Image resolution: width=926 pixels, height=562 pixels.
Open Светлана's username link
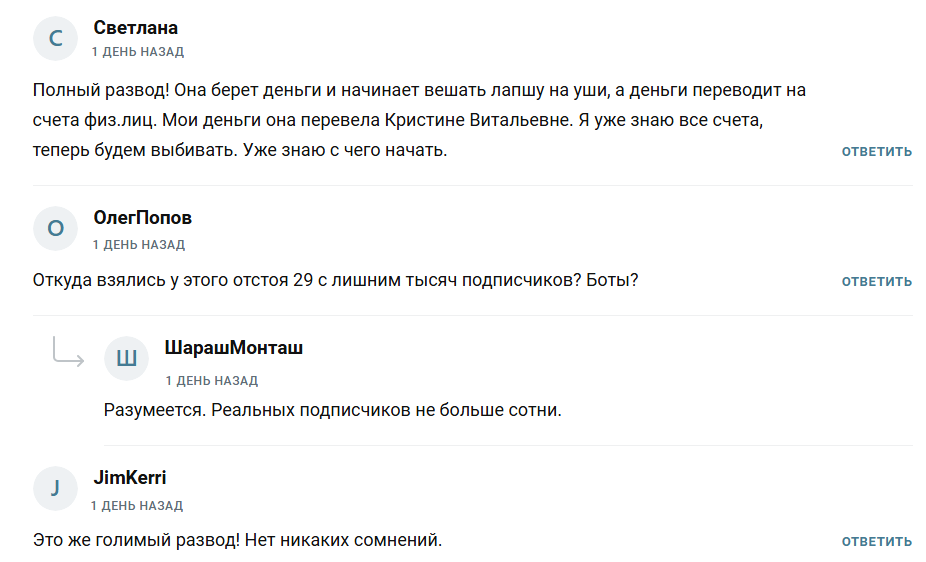[x=136, y=28]
